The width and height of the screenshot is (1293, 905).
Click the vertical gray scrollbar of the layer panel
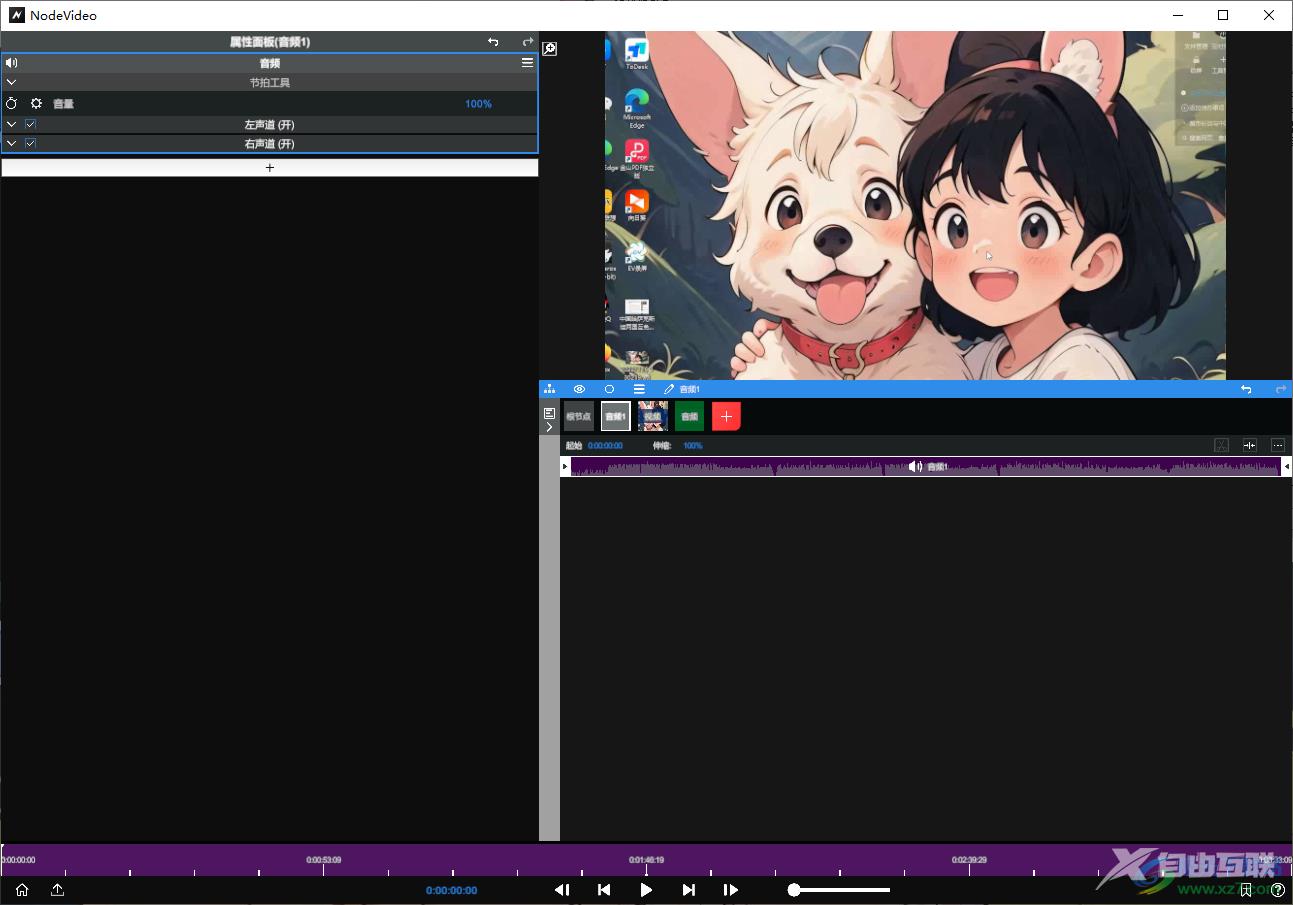coord(549,640)
